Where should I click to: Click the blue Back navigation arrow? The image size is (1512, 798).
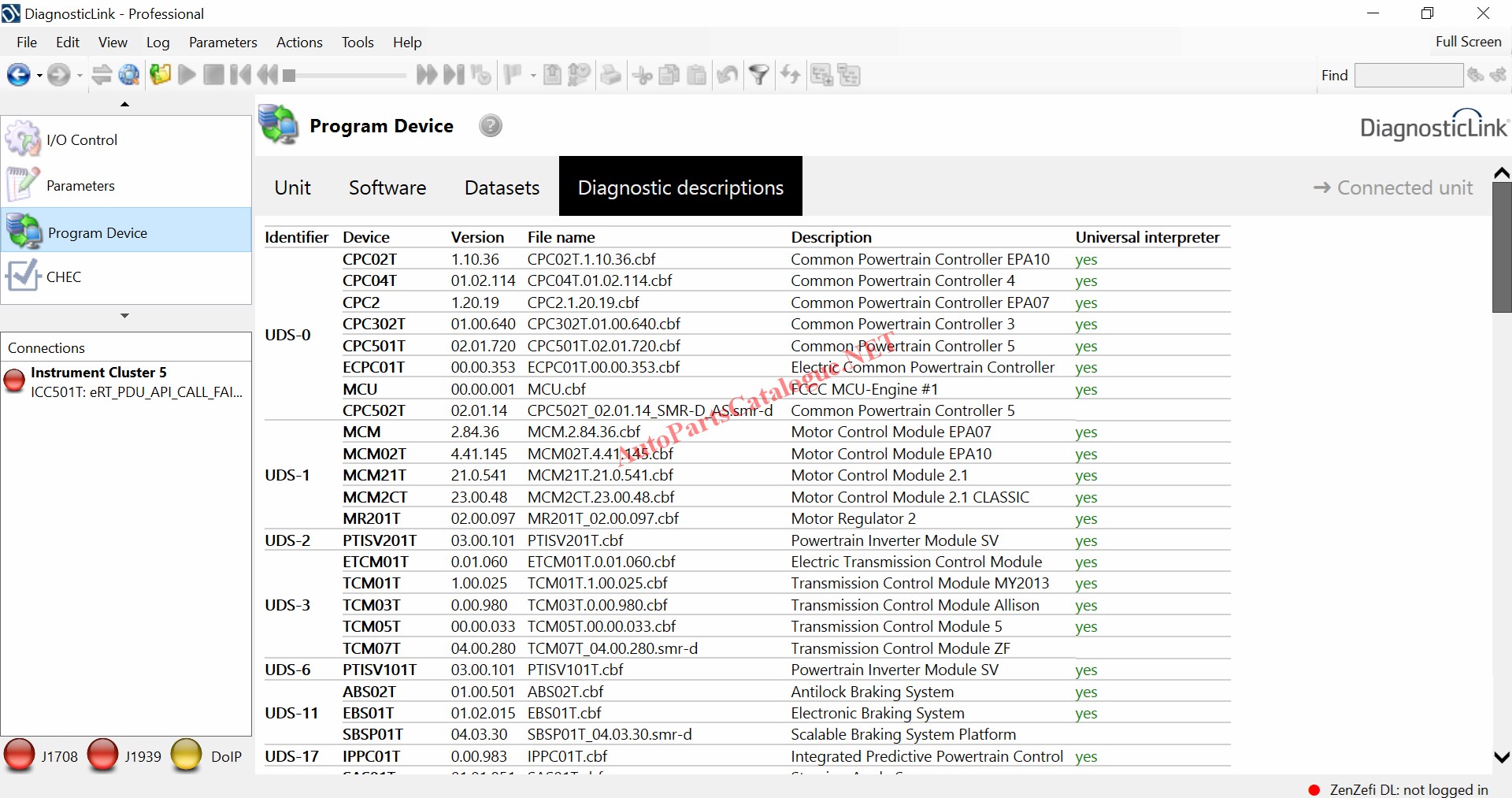click(17, 75)
